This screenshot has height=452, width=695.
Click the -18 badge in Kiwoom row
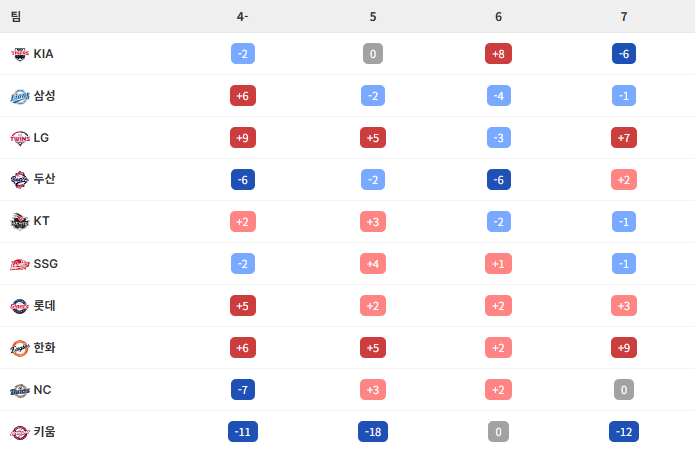click(373, 432)
